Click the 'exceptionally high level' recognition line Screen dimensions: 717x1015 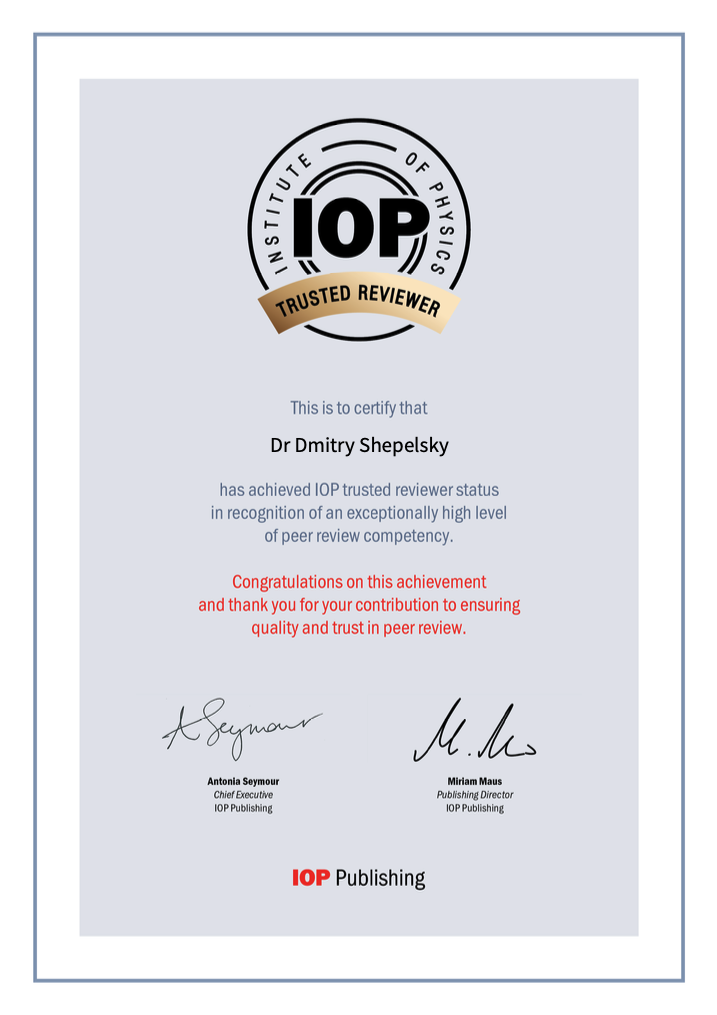point(358,513)
